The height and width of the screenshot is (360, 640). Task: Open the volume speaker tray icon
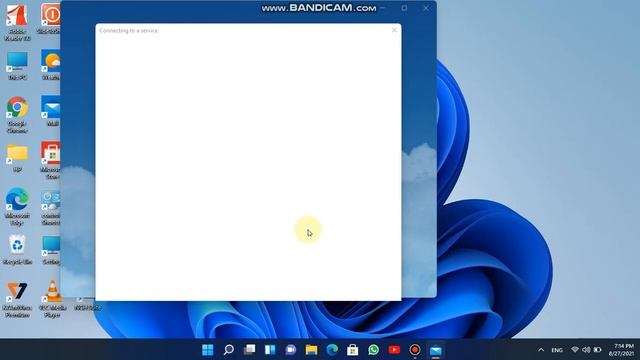[586, 350]
